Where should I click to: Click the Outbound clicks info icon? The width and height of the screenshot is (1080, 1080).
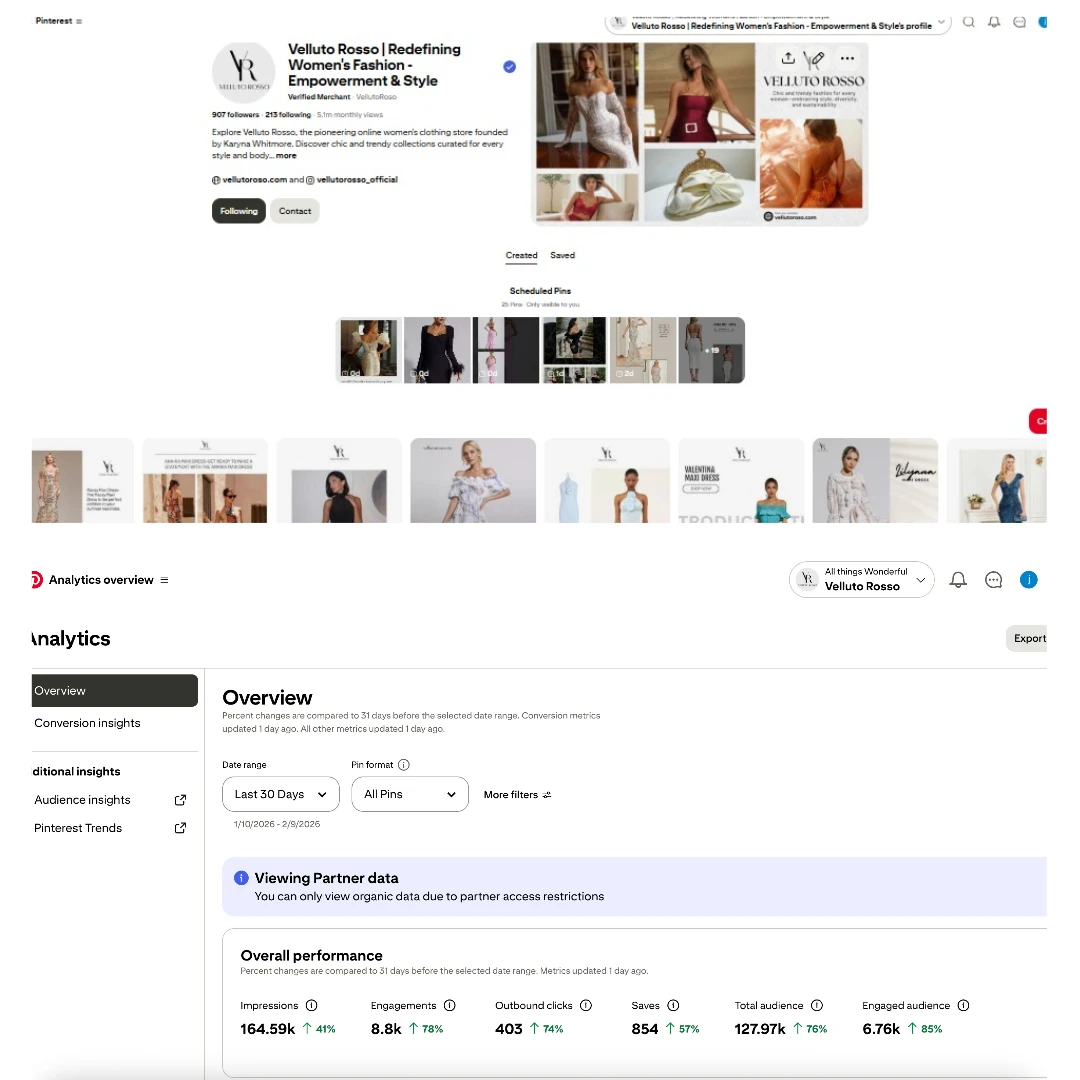(x=586, y=1006)
